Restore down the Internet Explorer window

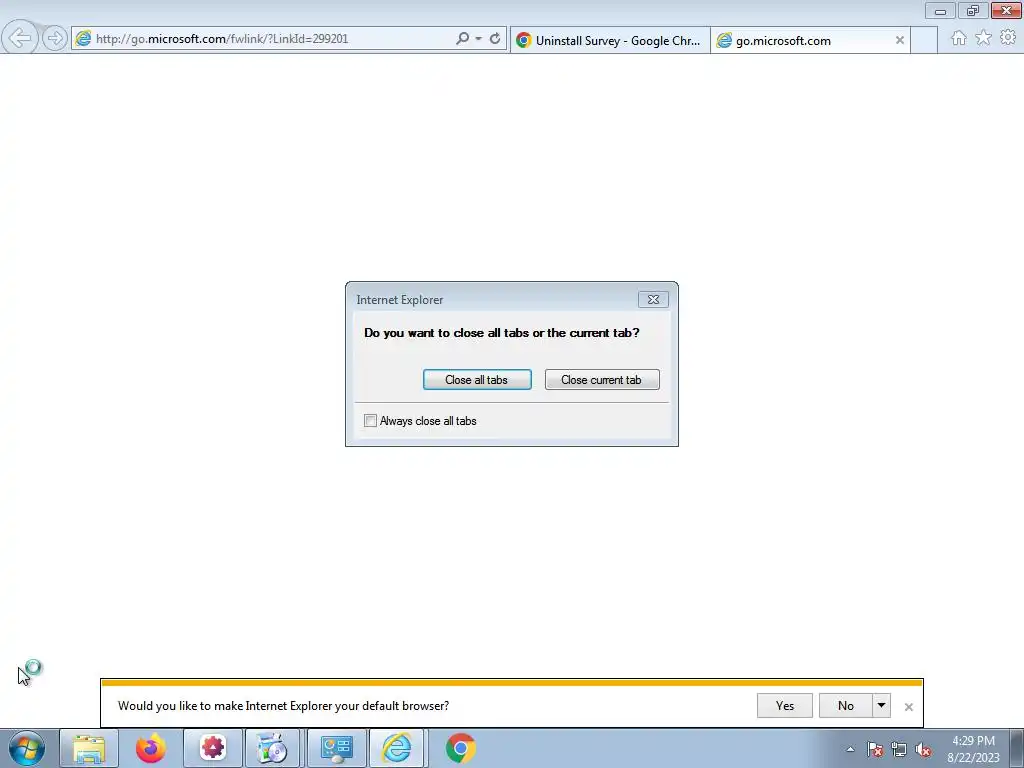(973, 10)
